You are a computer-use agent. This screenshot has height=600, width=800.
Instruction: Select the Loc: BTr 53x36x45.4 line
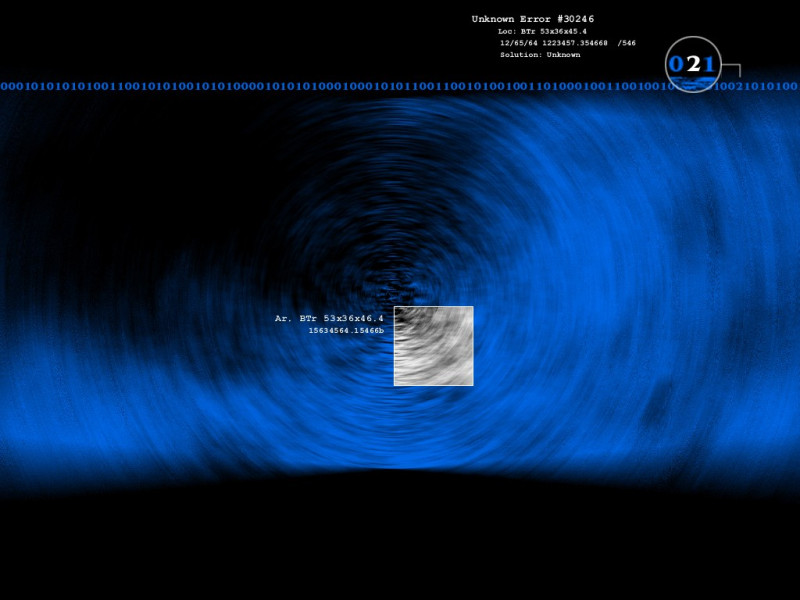542,32
